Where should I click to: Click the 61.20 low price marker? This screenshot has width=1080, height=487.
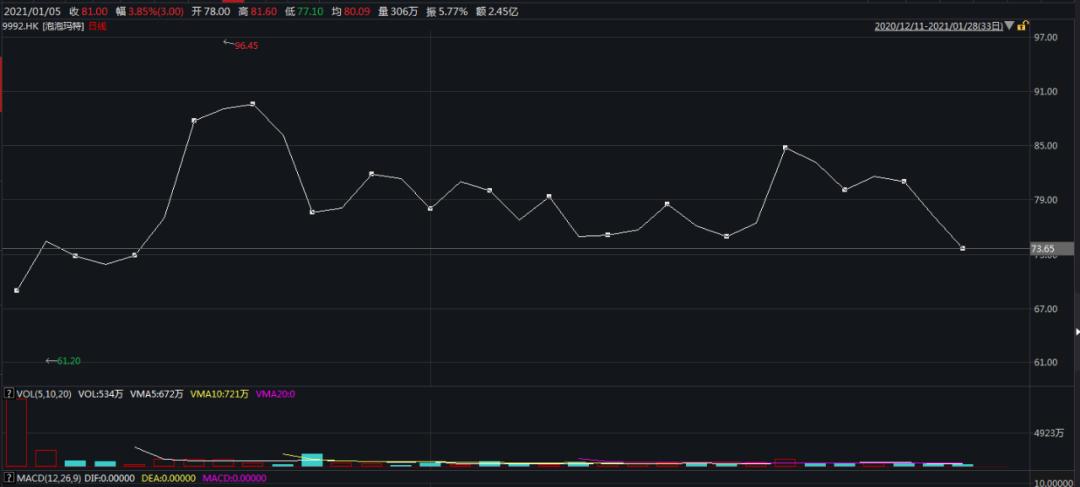tap(69, 361)
